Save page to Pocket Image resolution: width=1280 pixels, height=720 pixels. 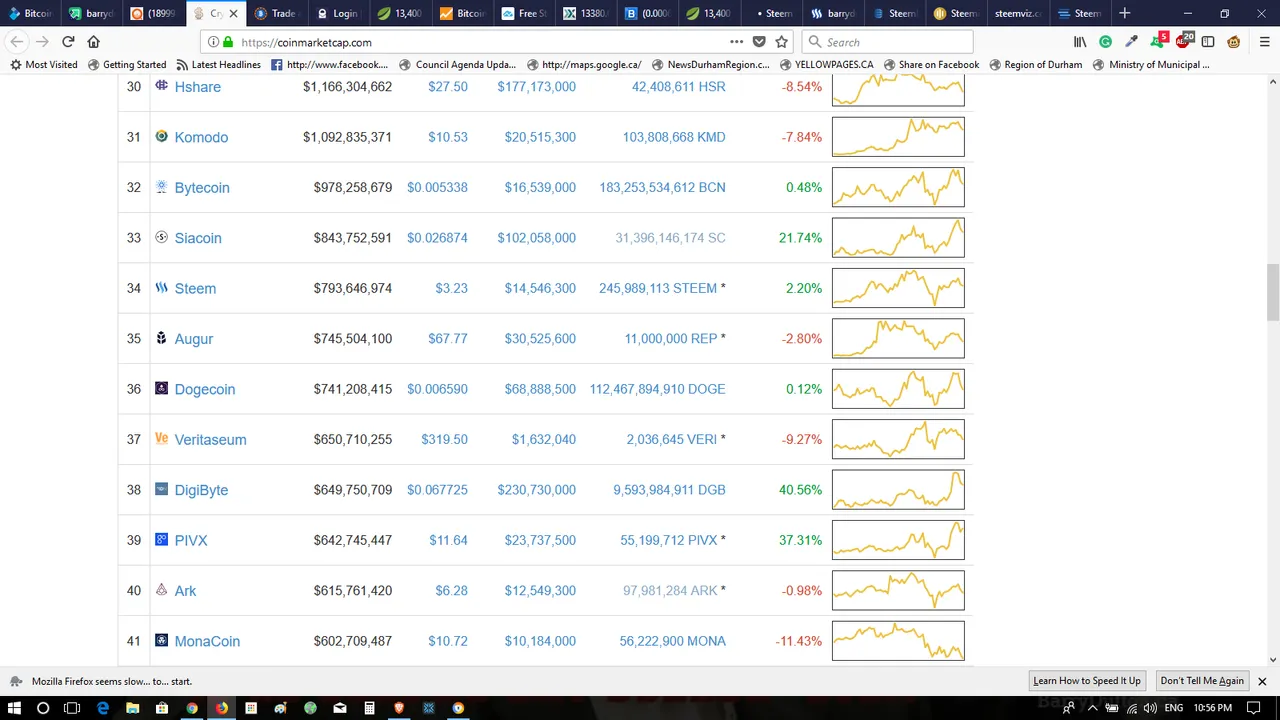759,42
